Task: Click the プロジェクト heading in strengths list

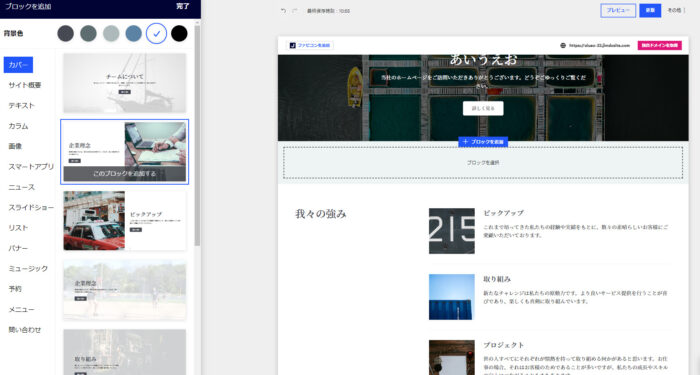Action: pos(504,346)
